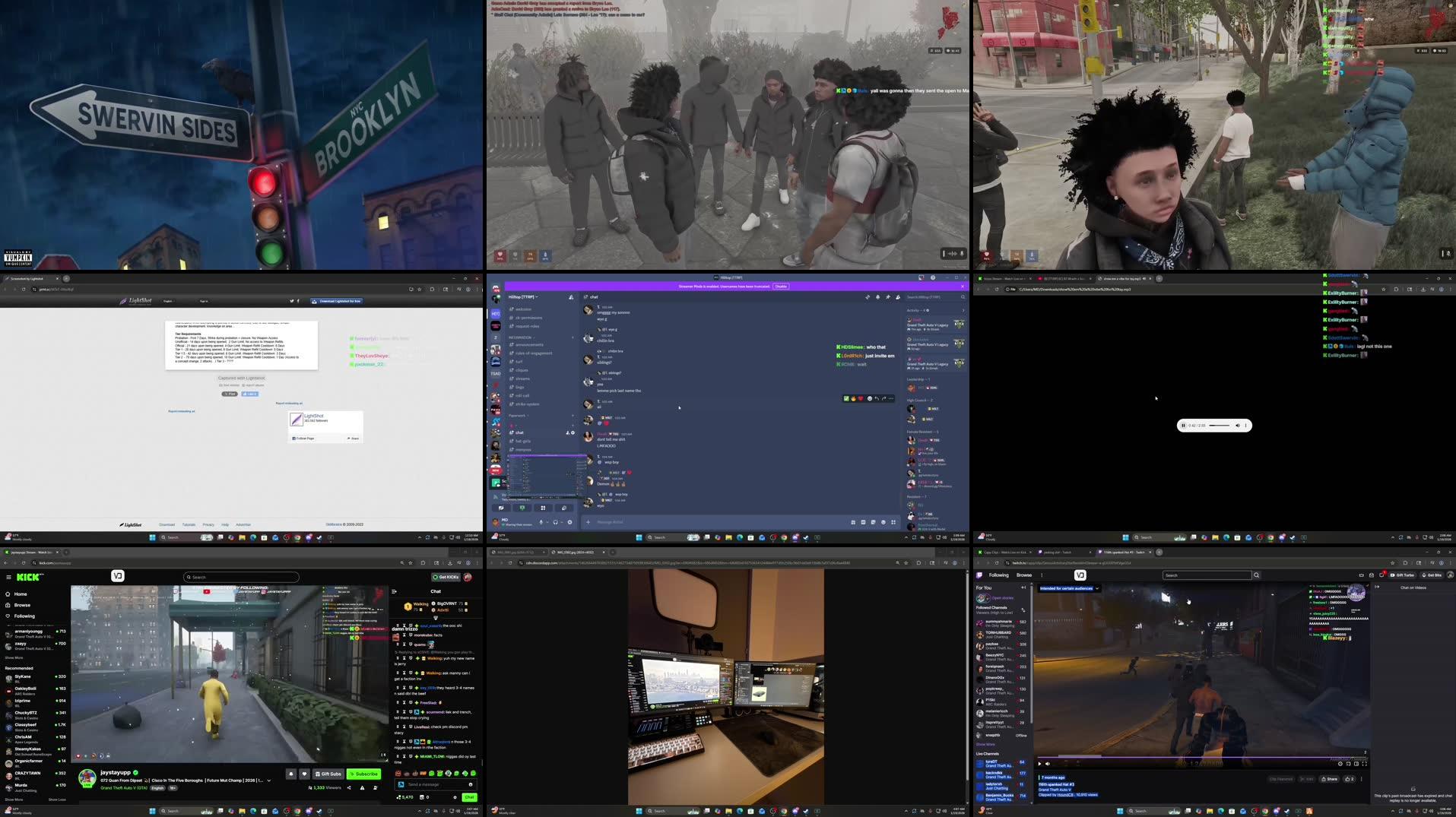
Task: Enter fullscreen on the Twitch clip player
Action: [x=1364, y=765]
